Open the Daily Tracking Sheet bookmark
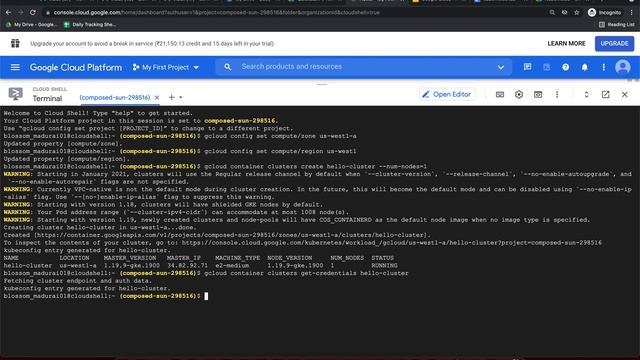This screenshot has width=640, height=360. [90, 24]
